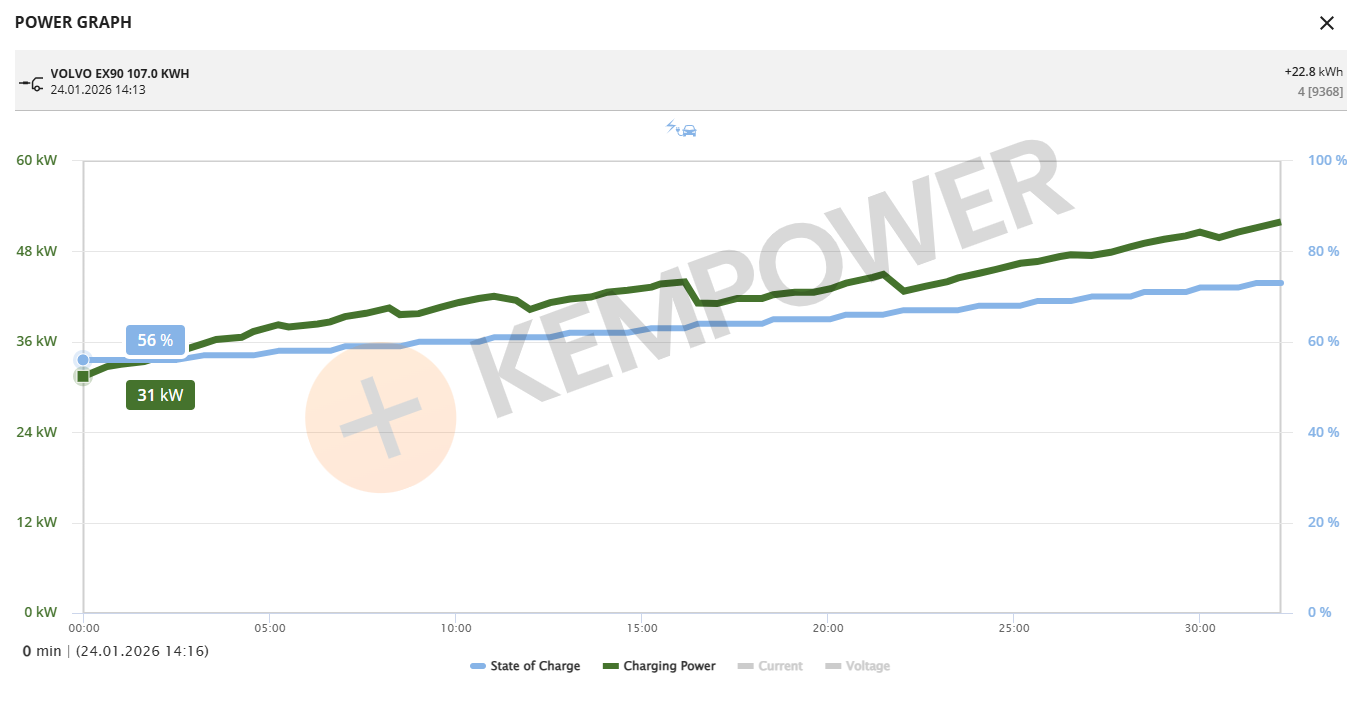The height and width of the screenshot is (706, 1359).
Task: Click the plus sign in orange circle
Action: 379,417
